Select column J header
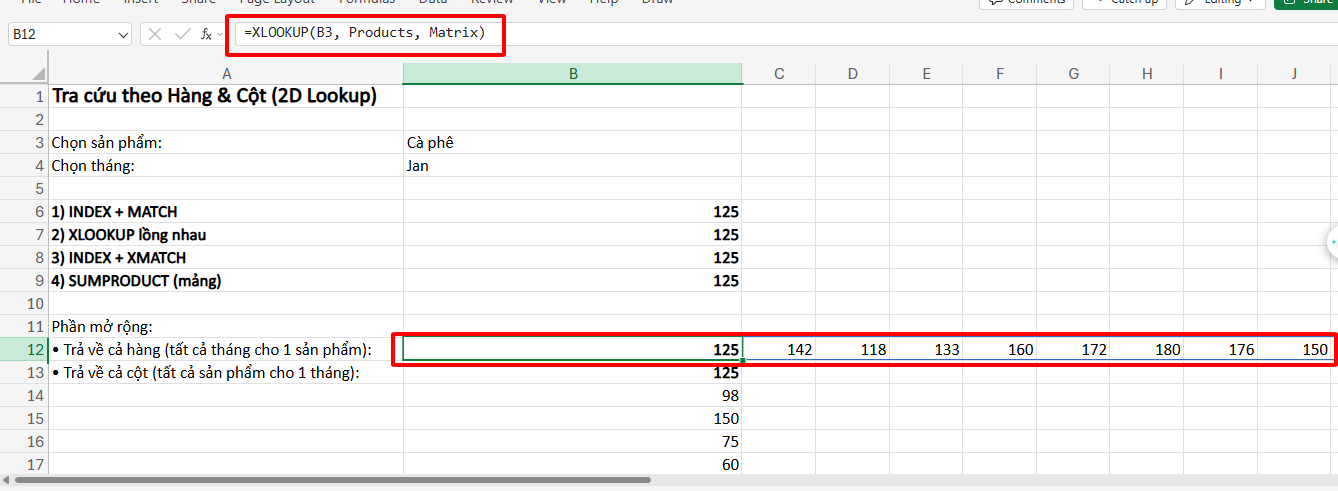Image resolution: width=1338 pixels, height=491 pixels. click(x=1294, y=74)
